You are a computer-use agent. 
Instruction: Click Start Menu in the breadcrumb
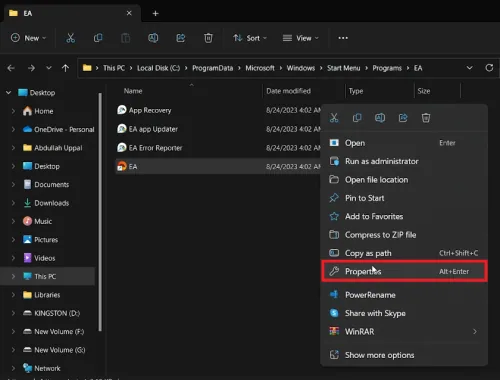(x=343, y=68)
